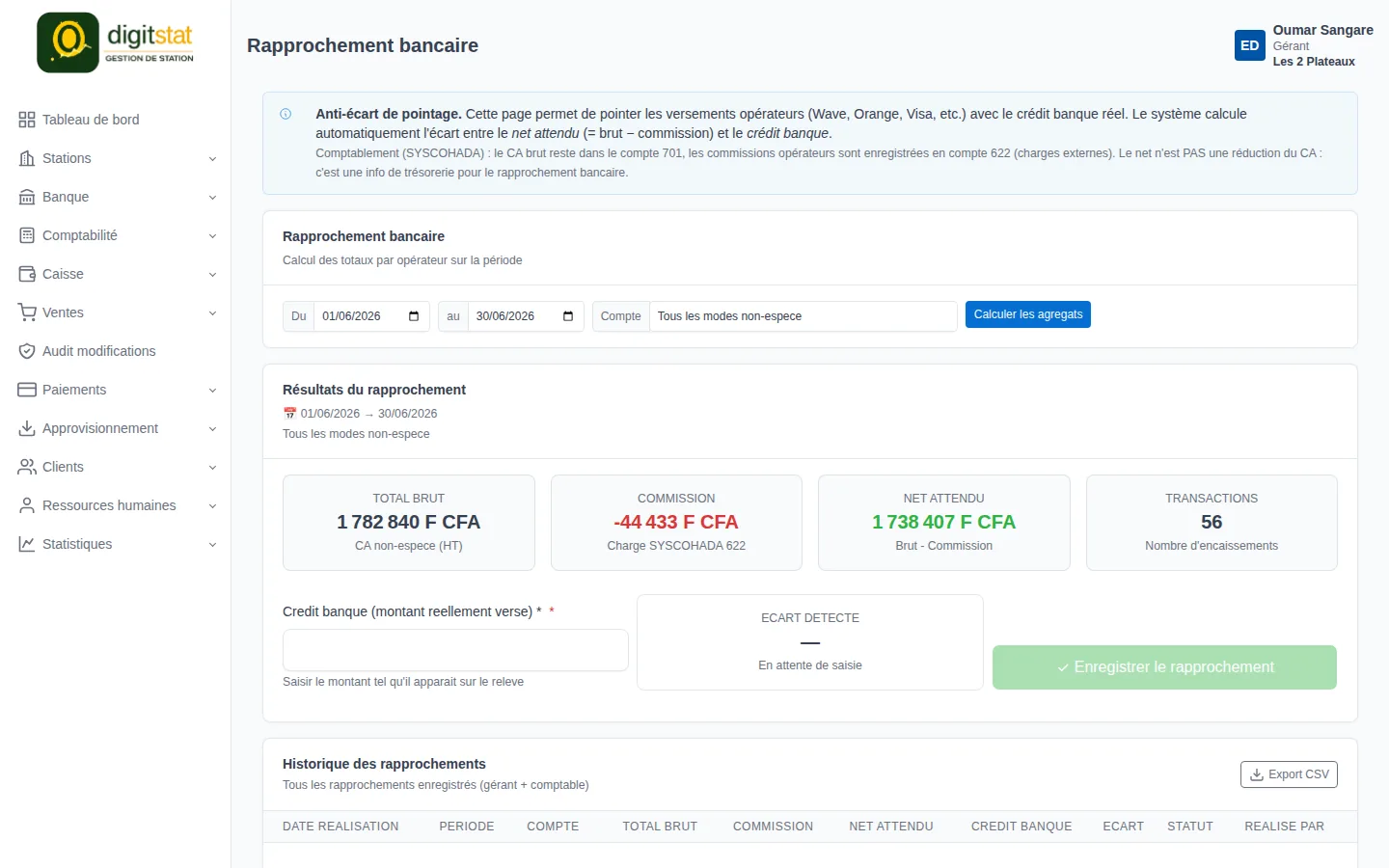Click Enregistrer le rapprochement button
Screen dimensions: 1389x868
tap(1164, 667)
